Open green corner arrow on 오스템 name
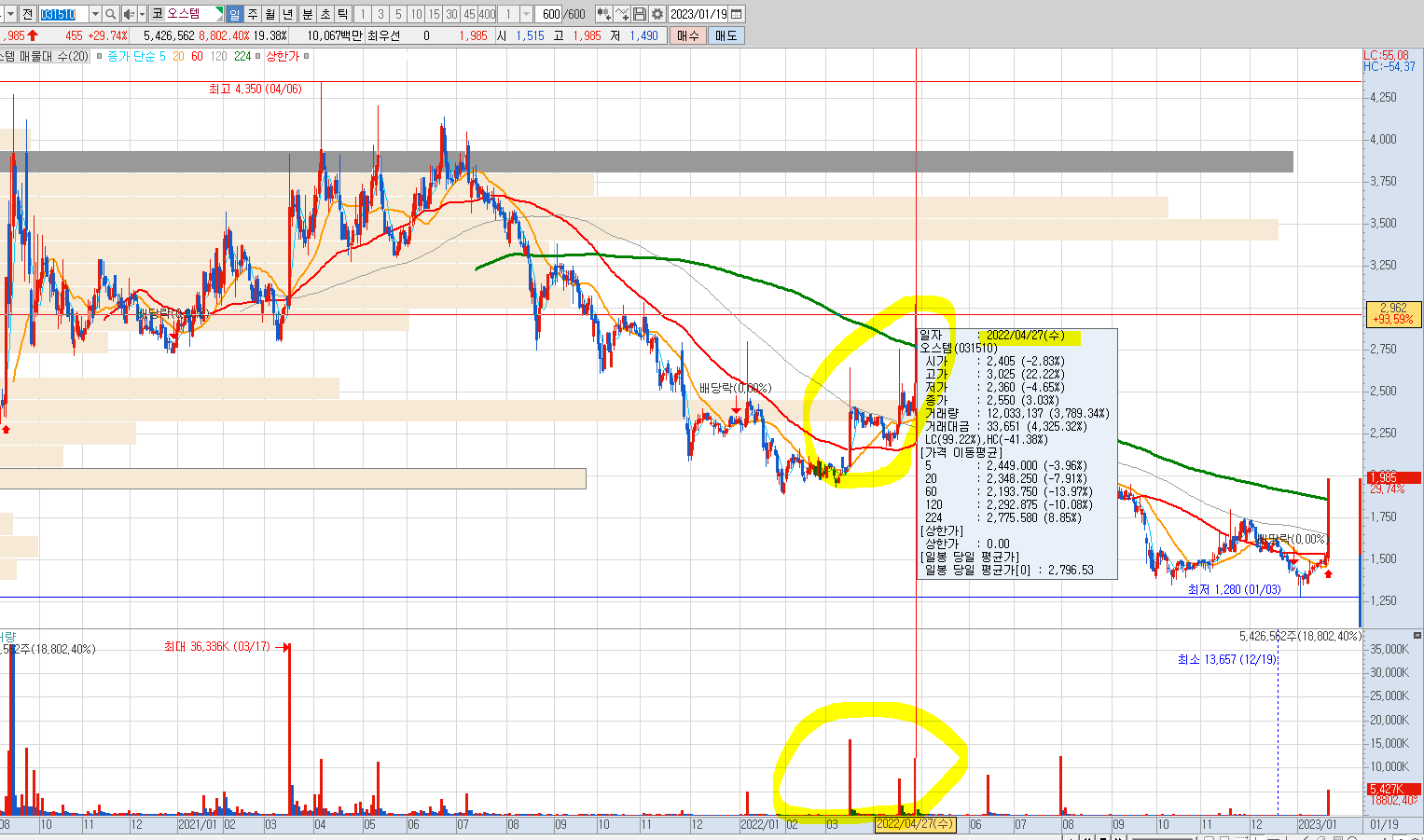The height and width of the screenshot is (840, 1424). pyautogui.click(x=219, y=13)
